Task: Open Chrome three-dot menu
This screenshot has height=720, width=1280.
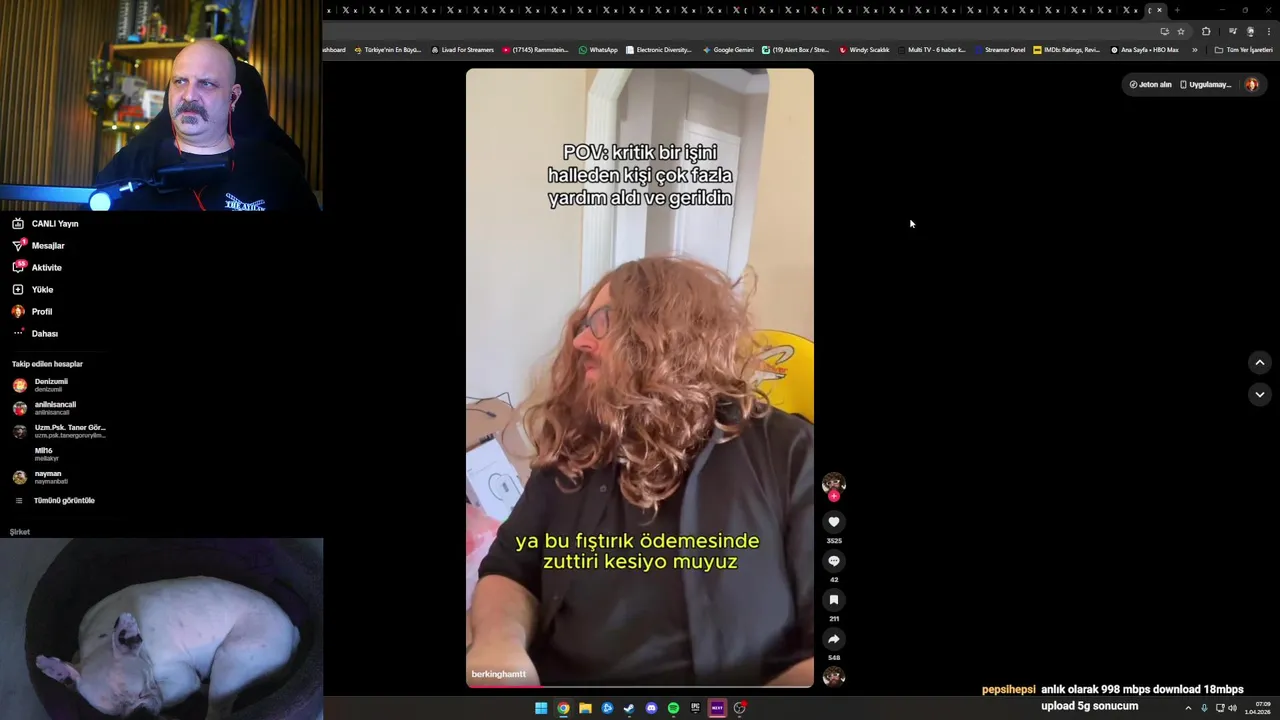Action: (1269, 31)
